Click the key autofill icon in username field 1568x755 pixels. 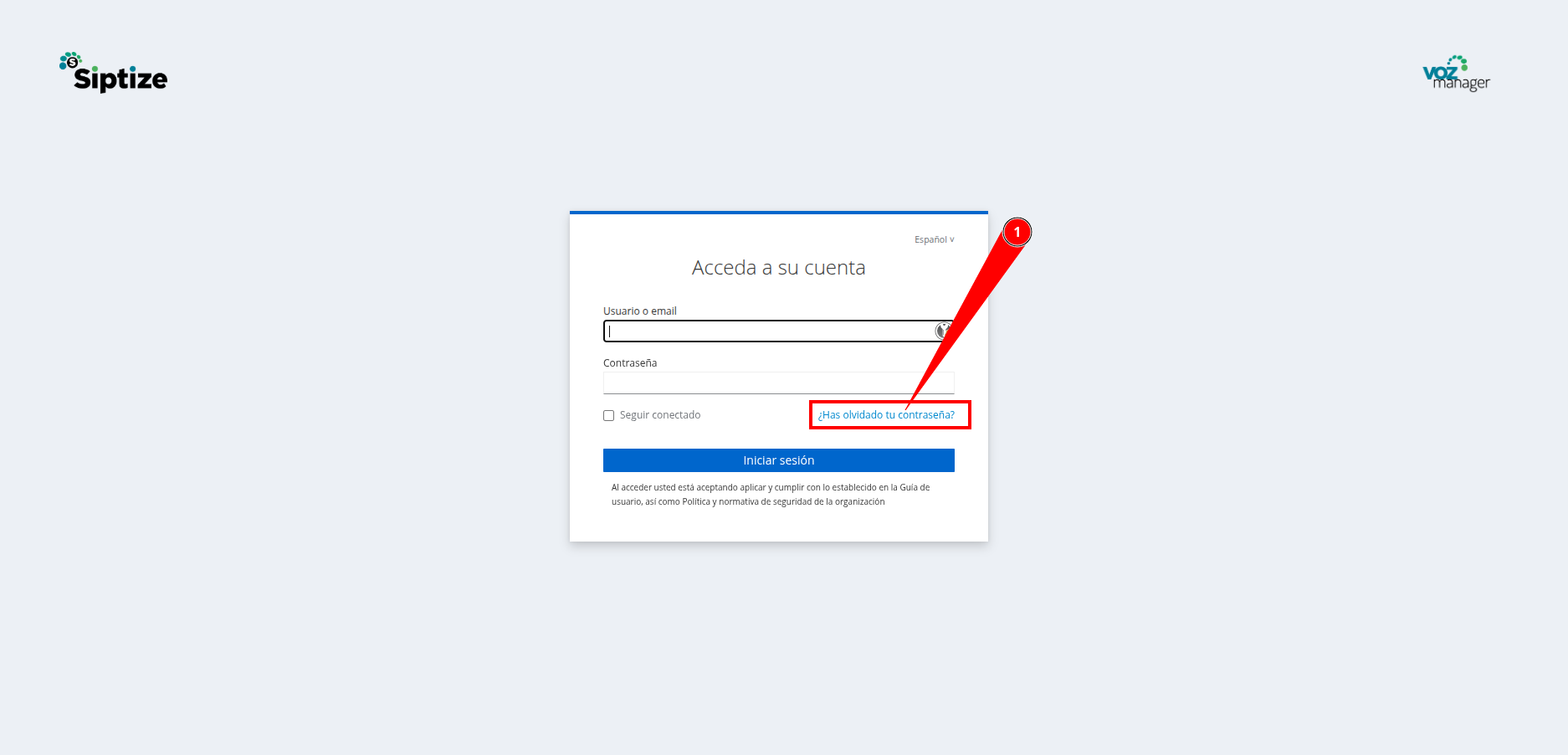click(942, 331)
